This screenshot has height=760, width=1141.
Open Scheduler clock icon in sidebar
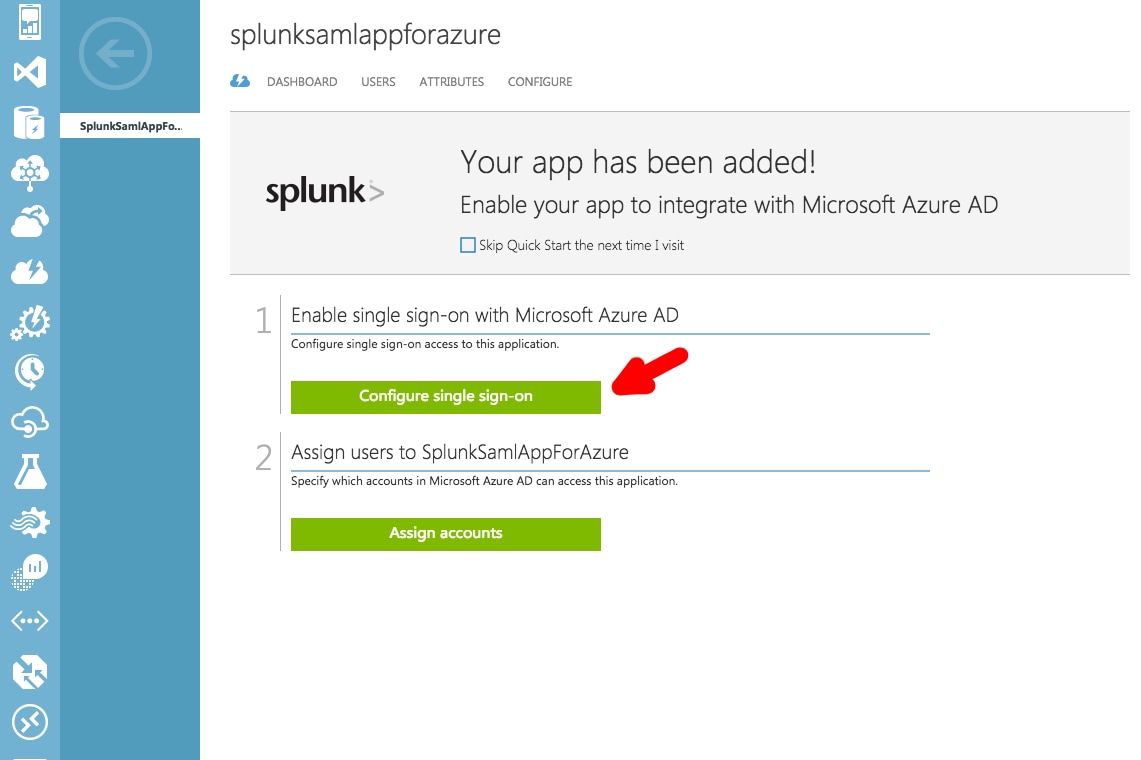point(30,372)
